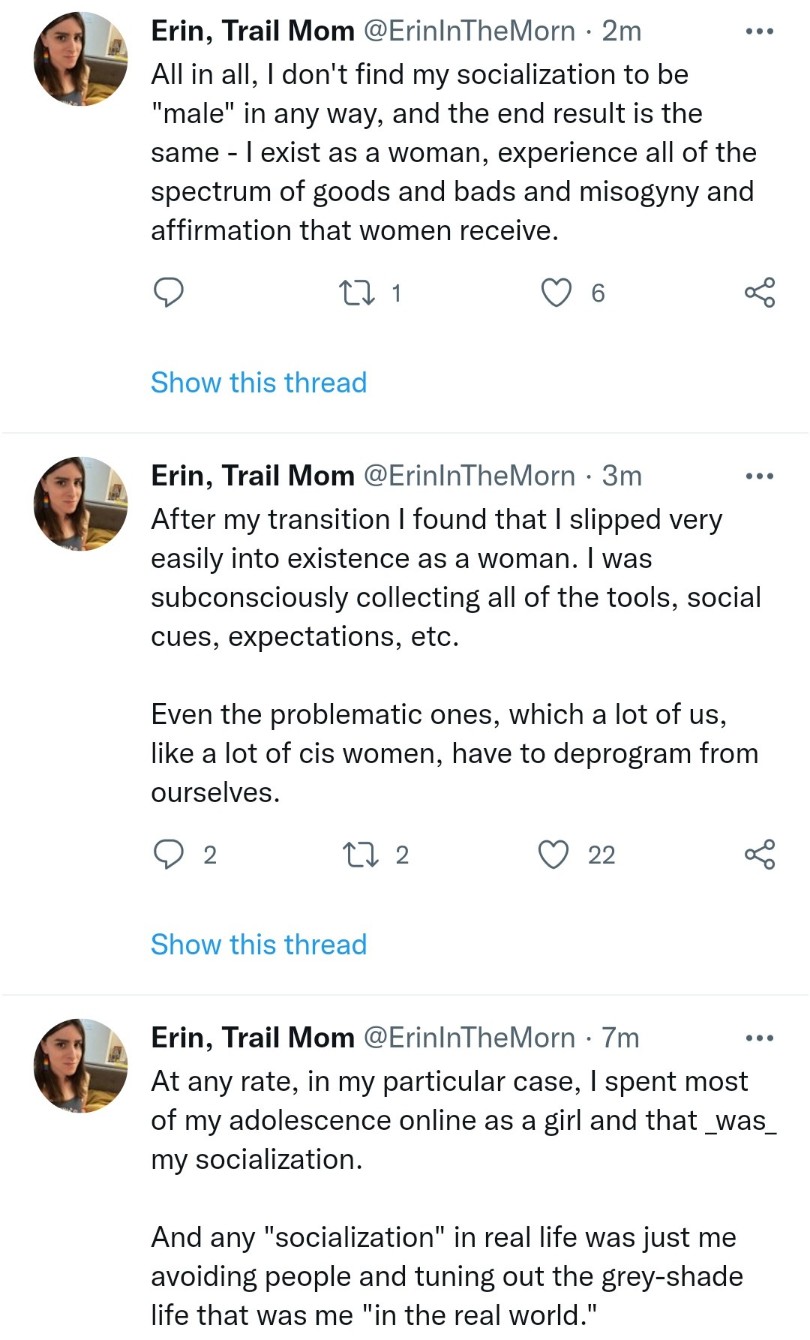Open the 7m timestamp of the last tweet
This screenshot has width=810, height=1340.
(620, 1038)
